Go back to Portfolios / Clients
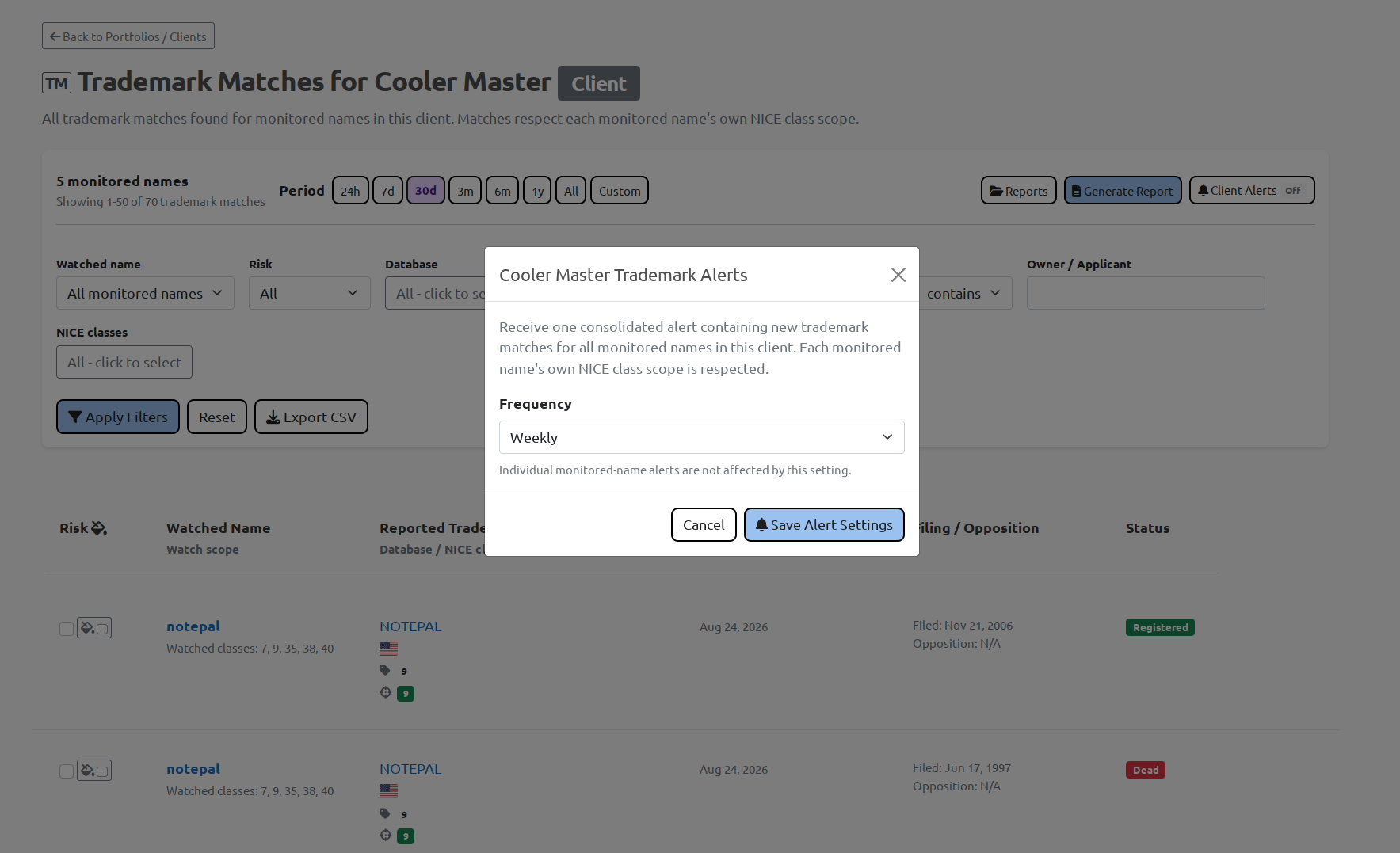Image resolution: width=1400 pixels, height=853 pixels. point(128,36)
